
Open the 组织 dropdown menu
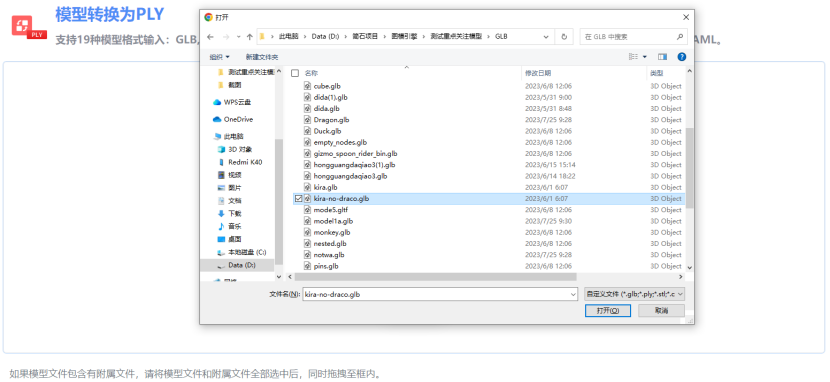coord(220,57)
